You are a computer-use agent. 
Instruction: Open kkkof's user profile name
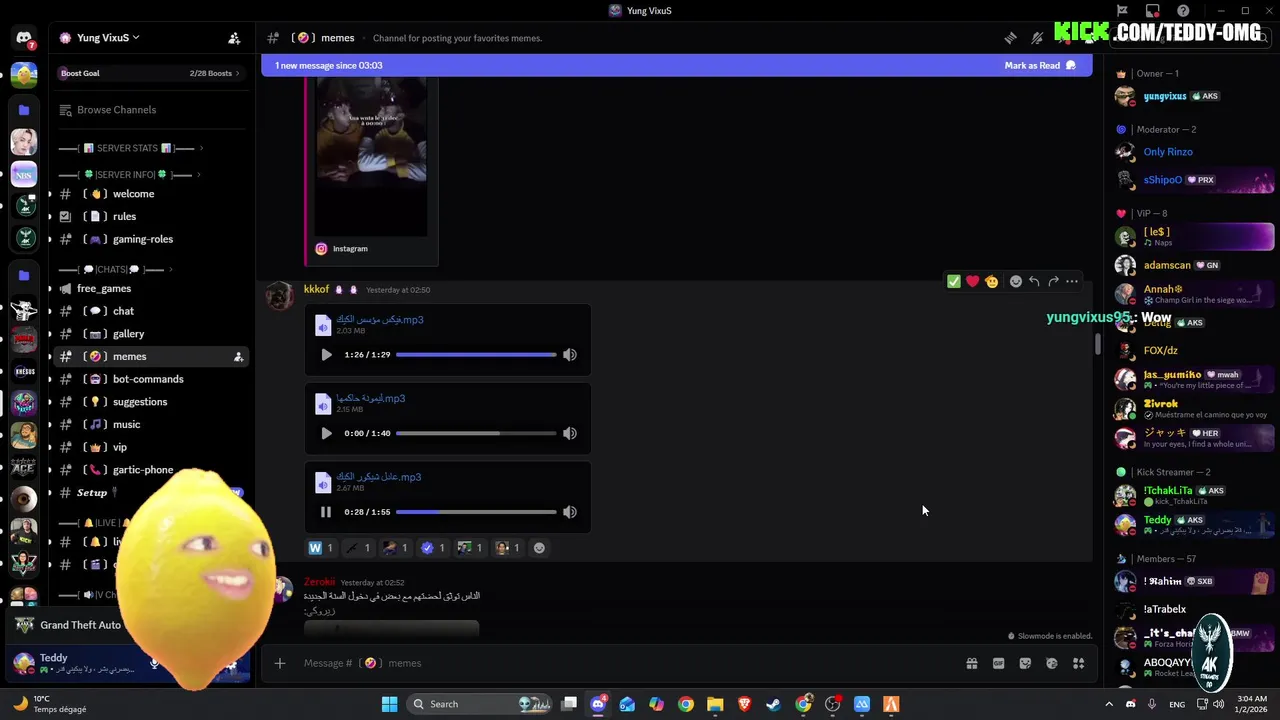316,290
